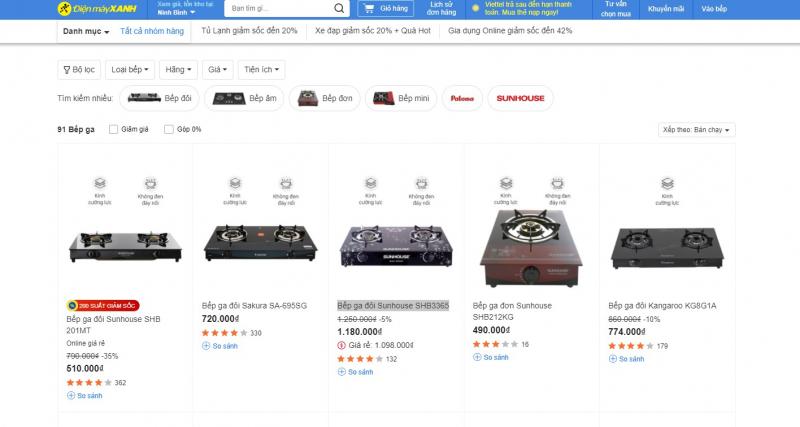Tick the Giảm giá checkbox
Image resolution: width=800 pixels, height=427 pixels.
pos(114,129)
